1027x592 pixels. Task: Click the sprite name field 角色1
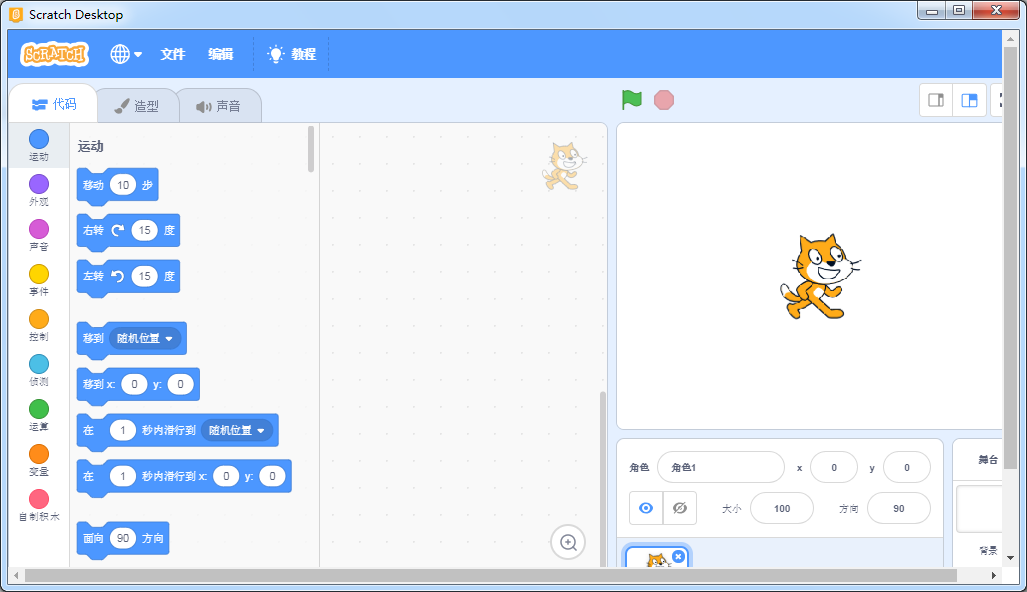pyautogui.click(x=720, y=468)
